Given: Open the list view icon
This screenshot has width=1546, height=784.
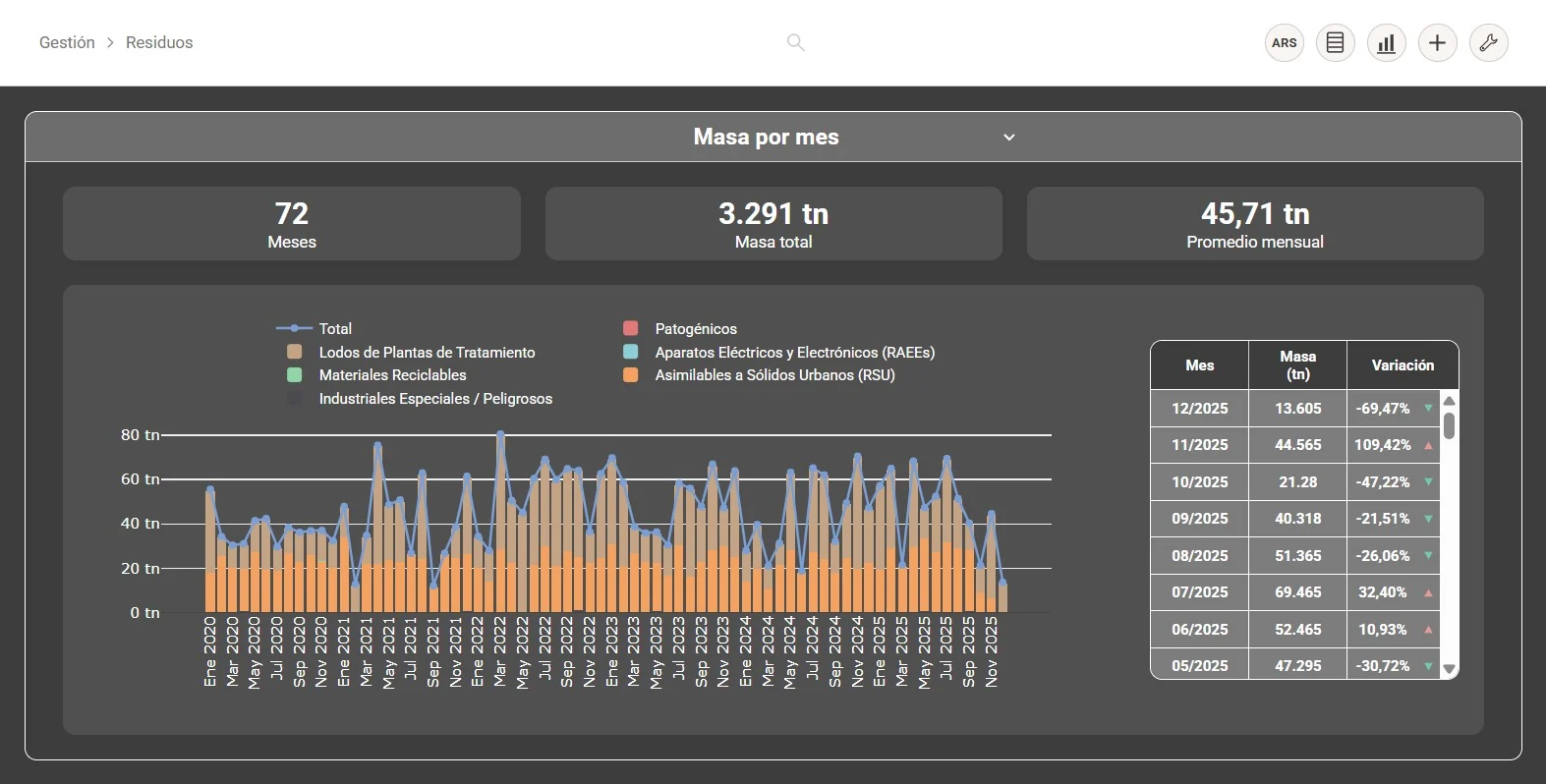Looking at the screenshot, I should (x=1336, y=42).
